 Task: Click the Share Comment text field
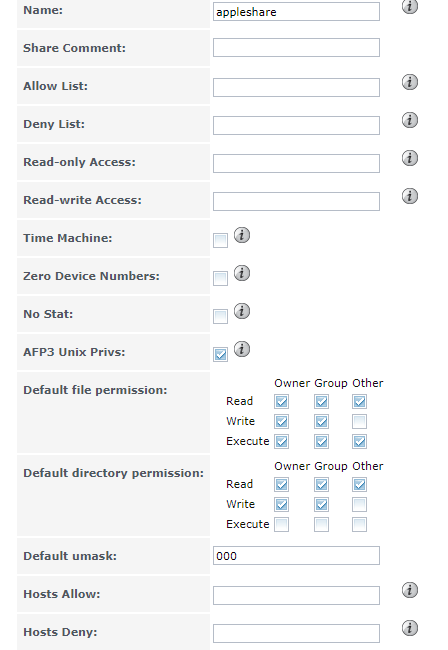[296, 48]
